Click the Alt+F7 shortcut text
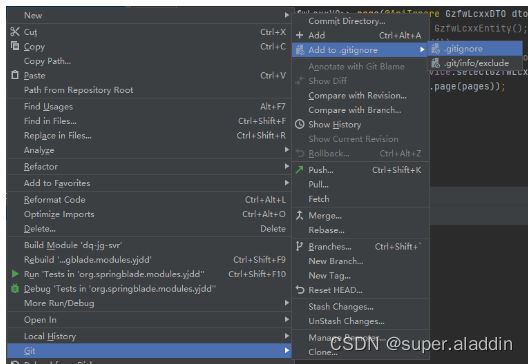The width and height of the screenshot is (528, 364). point(273,106)
